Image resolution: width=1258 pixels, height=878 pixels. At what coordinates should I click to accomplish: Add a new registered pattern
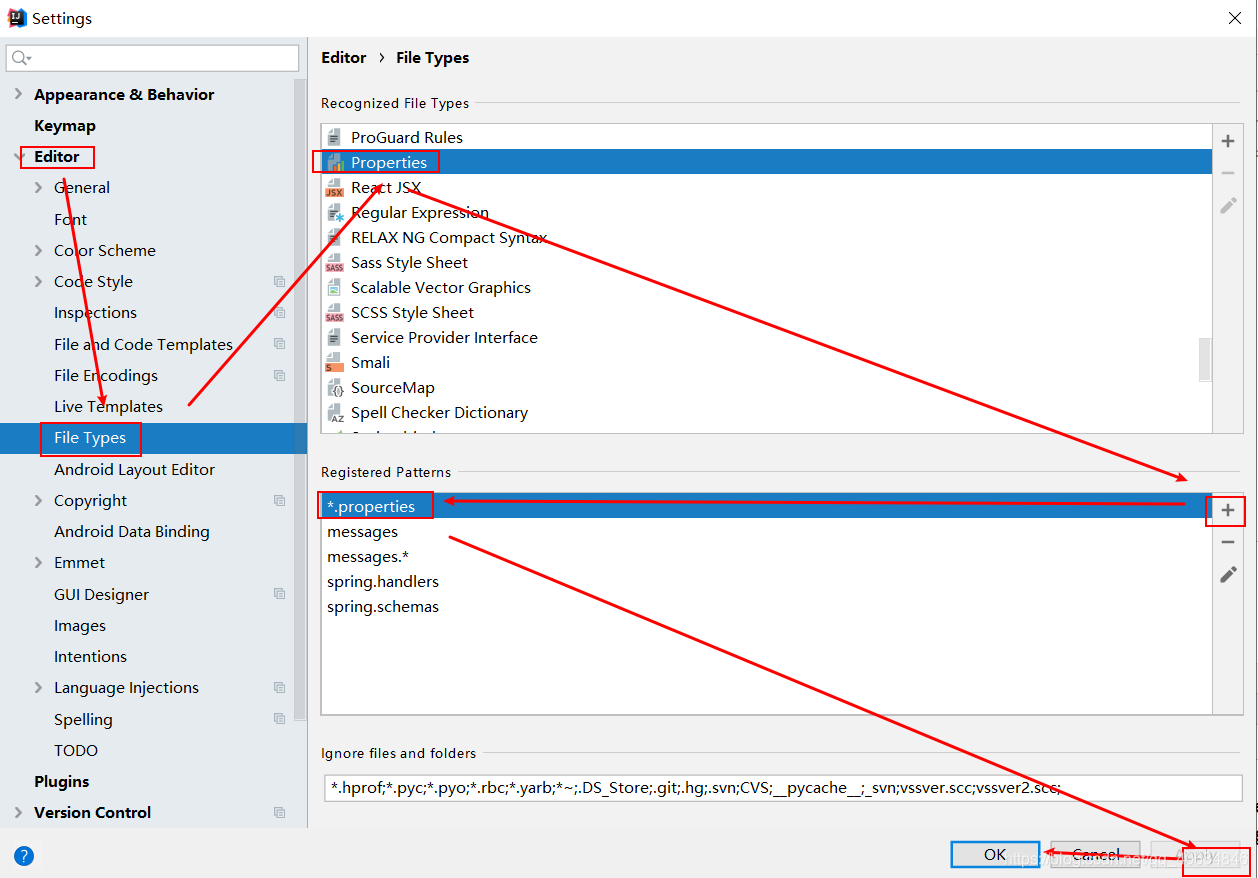click(x=1228, y=510)
